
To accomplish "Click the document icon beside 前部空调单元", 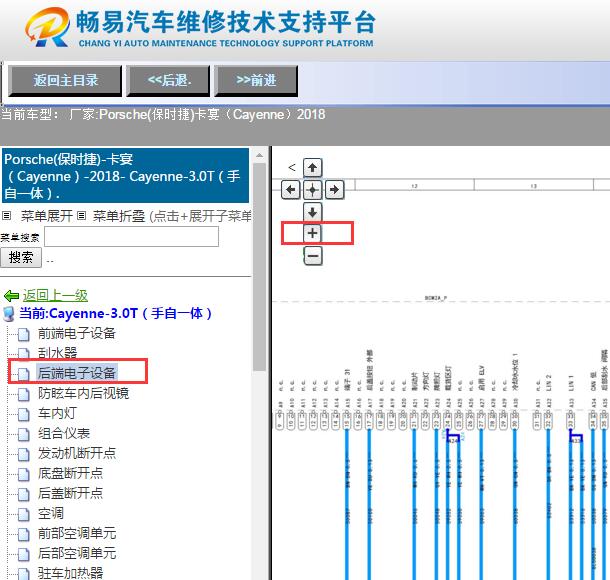I will (x=23, y=534).
